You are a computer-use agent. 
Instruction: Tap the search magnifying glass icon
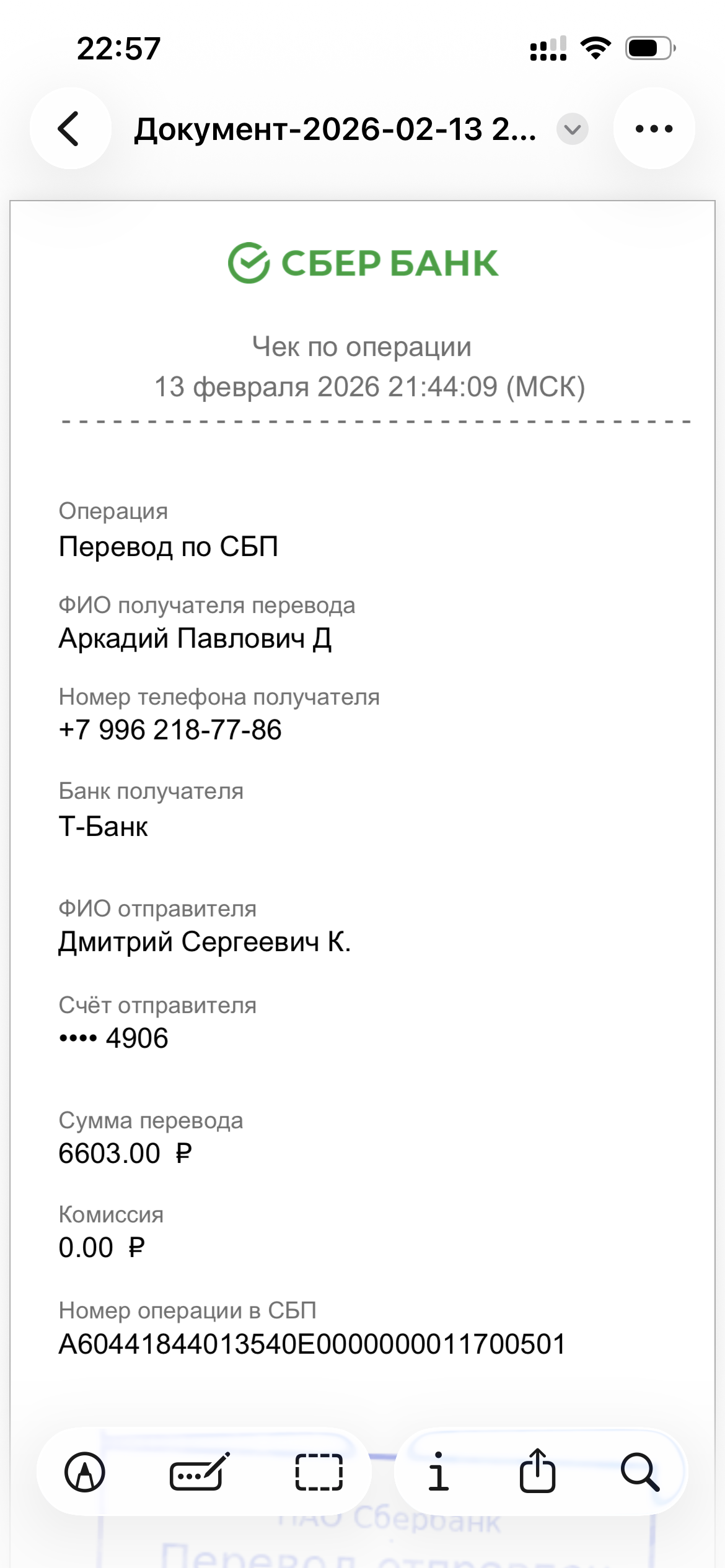(639, 1471)
